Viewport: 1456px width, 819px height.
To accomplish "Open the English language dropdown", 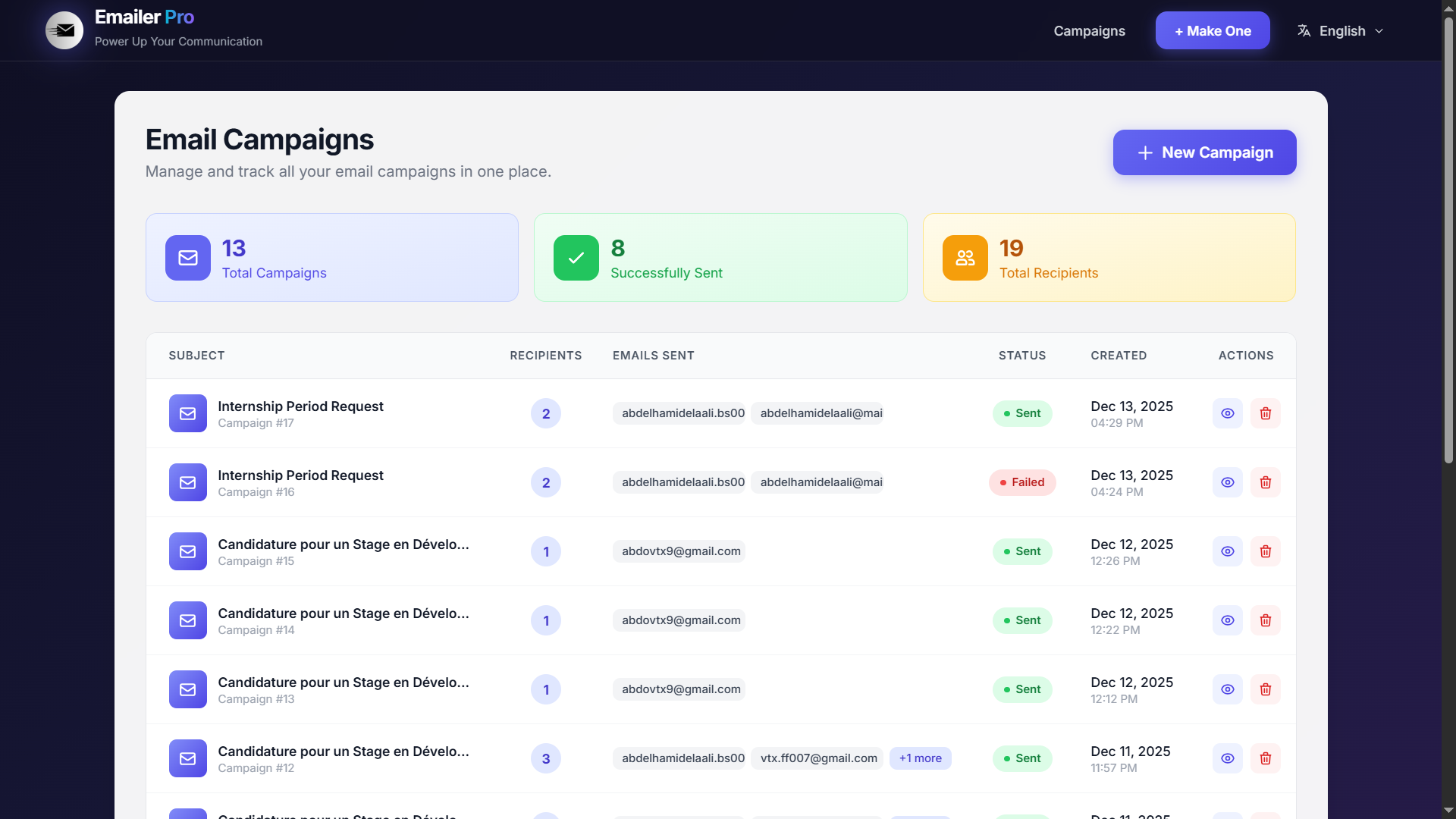I will pos(1341,31).
